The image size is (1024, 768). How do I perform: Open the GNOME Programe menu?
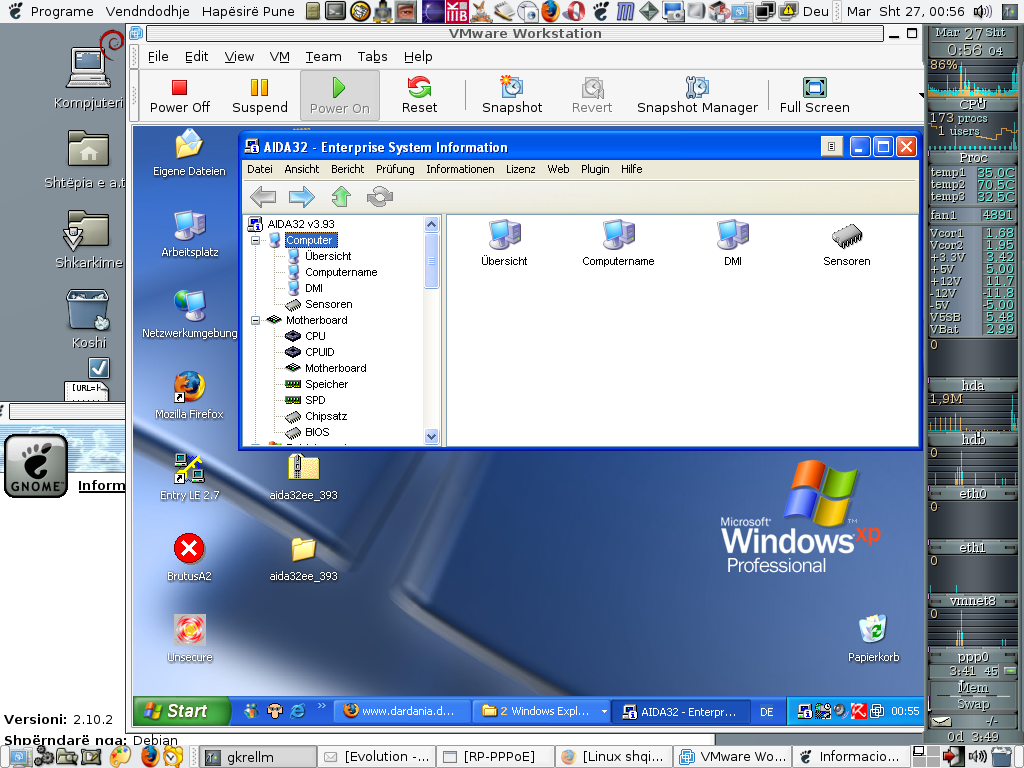tap(62, 11)
